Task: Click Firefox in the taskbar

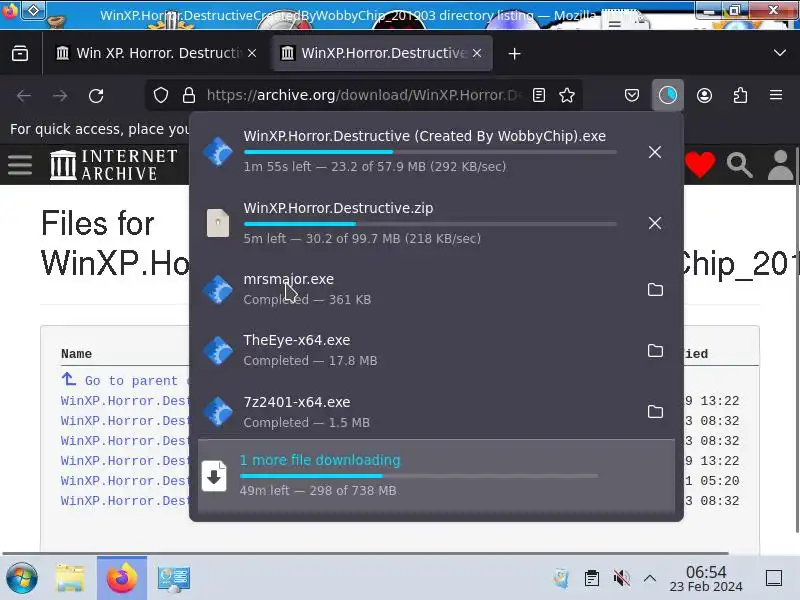Action: point(122,579)
